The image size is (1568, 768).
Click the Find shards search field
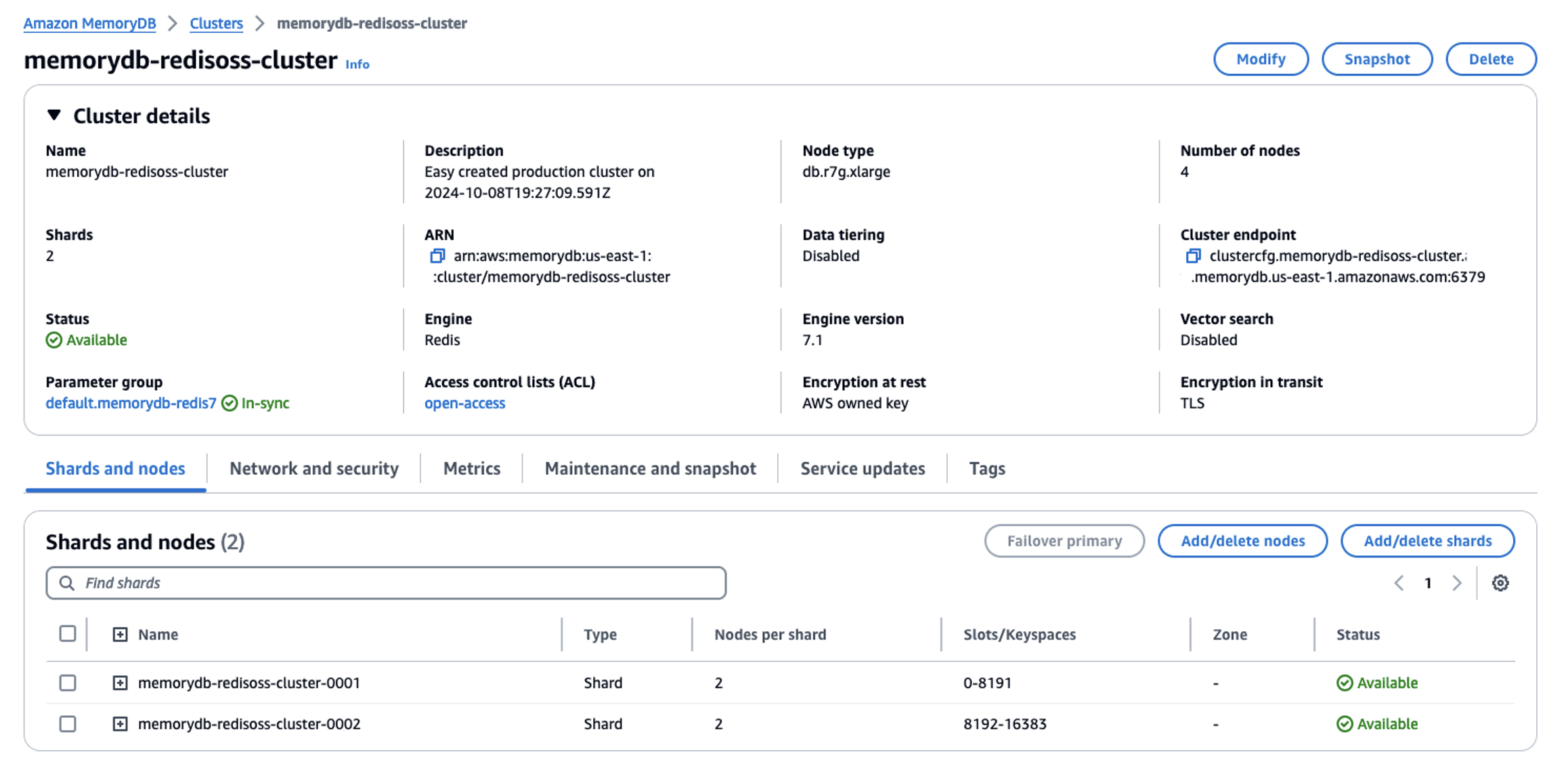[386, 583]
